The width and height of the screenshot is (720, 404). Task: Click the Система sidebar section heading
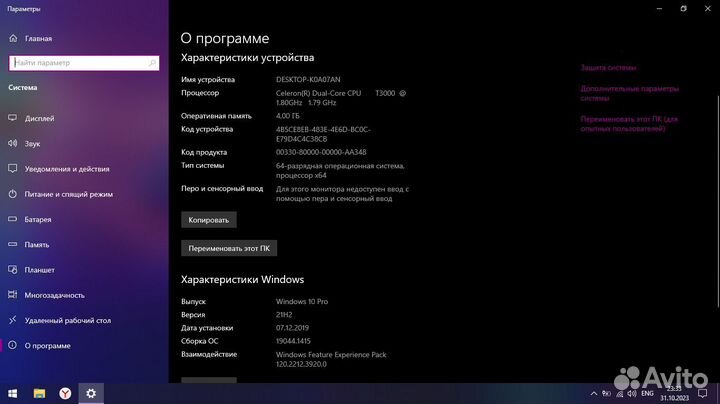tap(22, 88)
